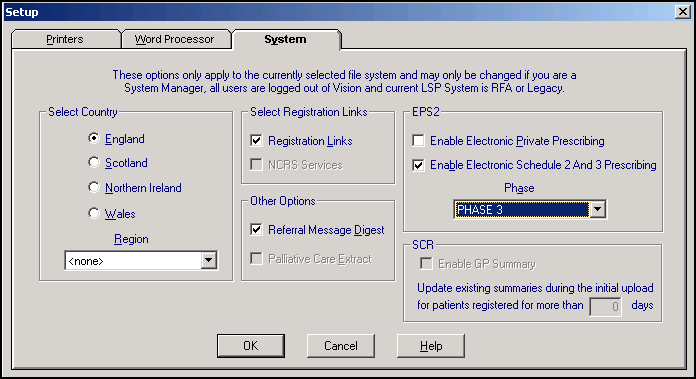The height and width of the screenshot is (379, 696).
Task: Toggle the Referral Message Digest checkbox
Action: click(256, 229)
